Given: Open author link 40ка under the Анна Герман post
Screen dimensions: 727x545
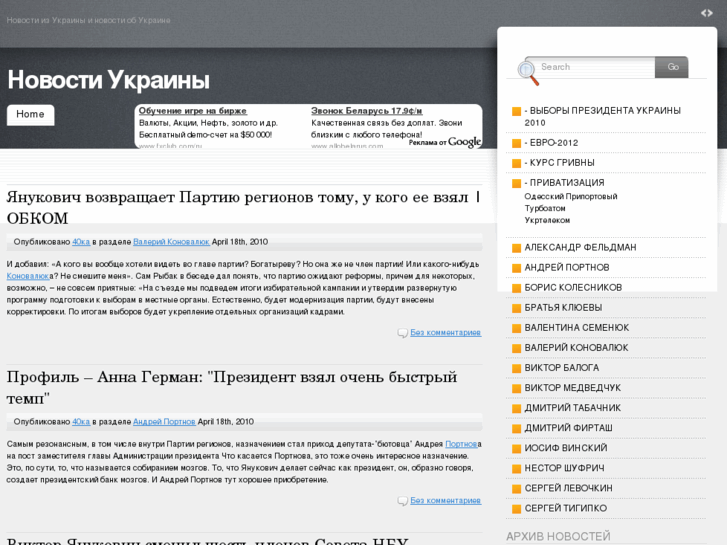Looking at the screenshot, I should coord(81,422).
